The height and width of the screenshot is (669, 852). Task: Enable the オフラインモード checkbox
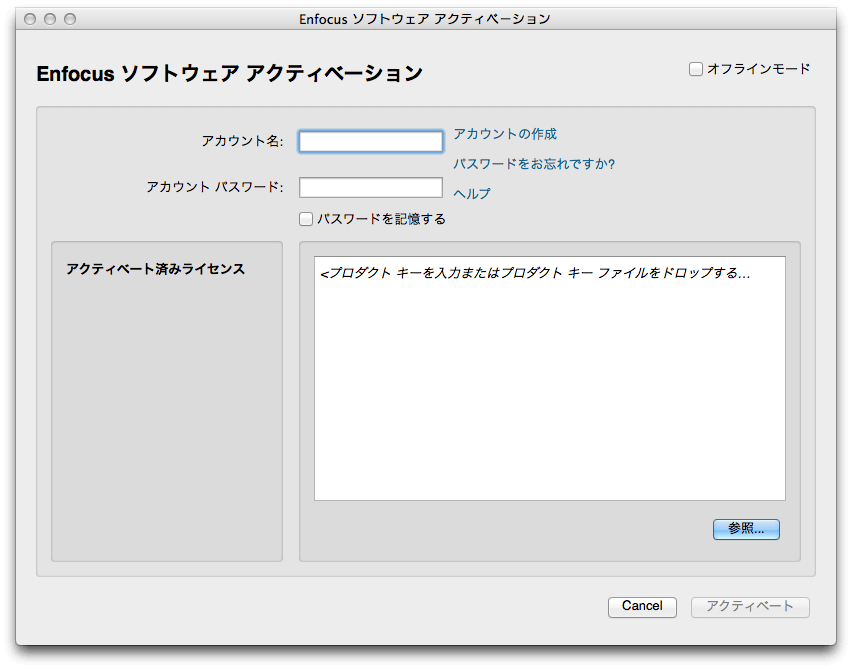pyautogui.click(x=696, y=69)
